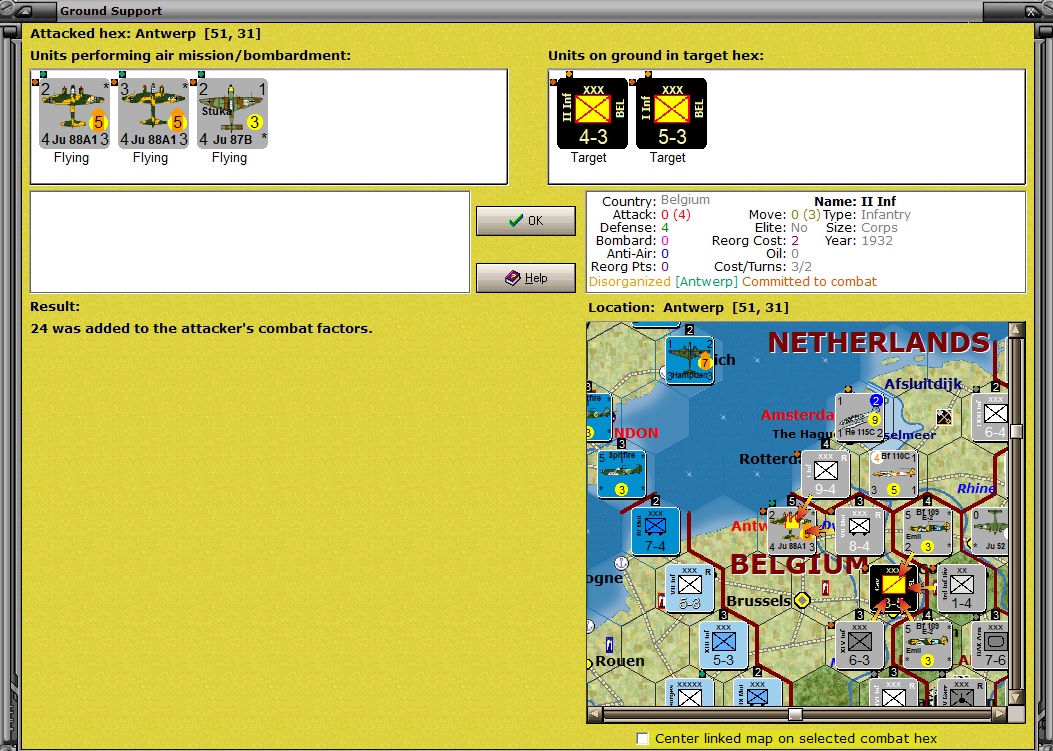The image size is (1053, 751).
Task: Click the '24 was added' result text
Action: tap(201, 328)
